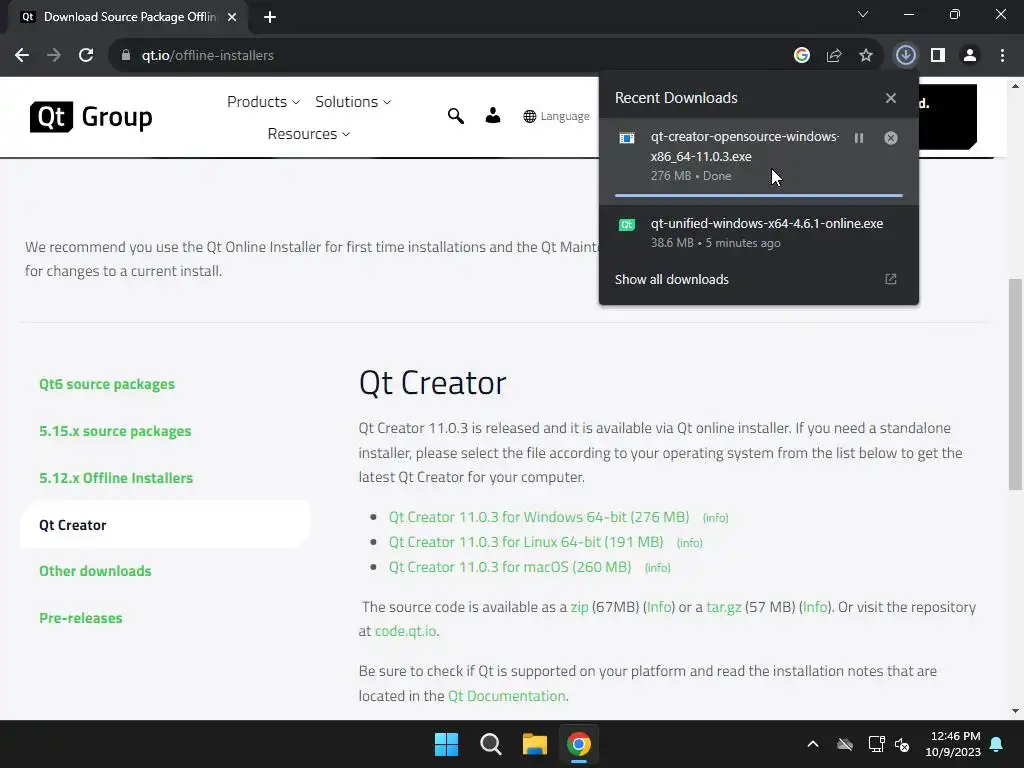The width and height of the screenshot is (1024, 768).
Task: Click Info link after zip (67MB)
Action: (x=659, y=607)
